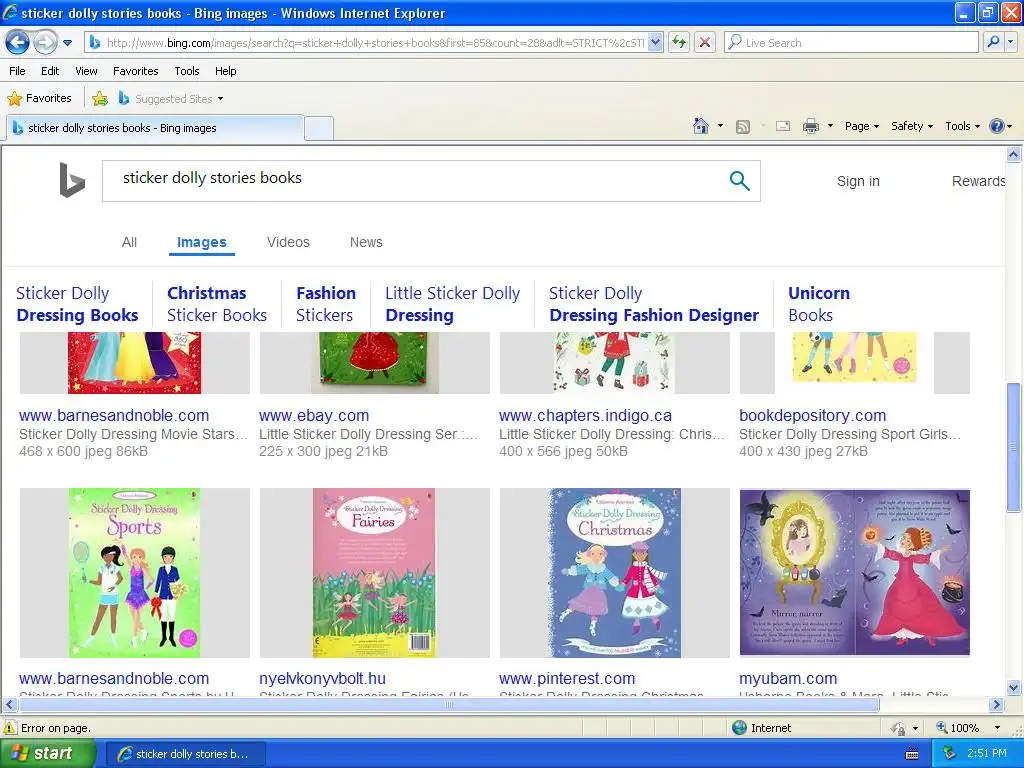The image size is (1024, 768).
Task: Click the Live Search magnifier button
Action: pos(993,42)
